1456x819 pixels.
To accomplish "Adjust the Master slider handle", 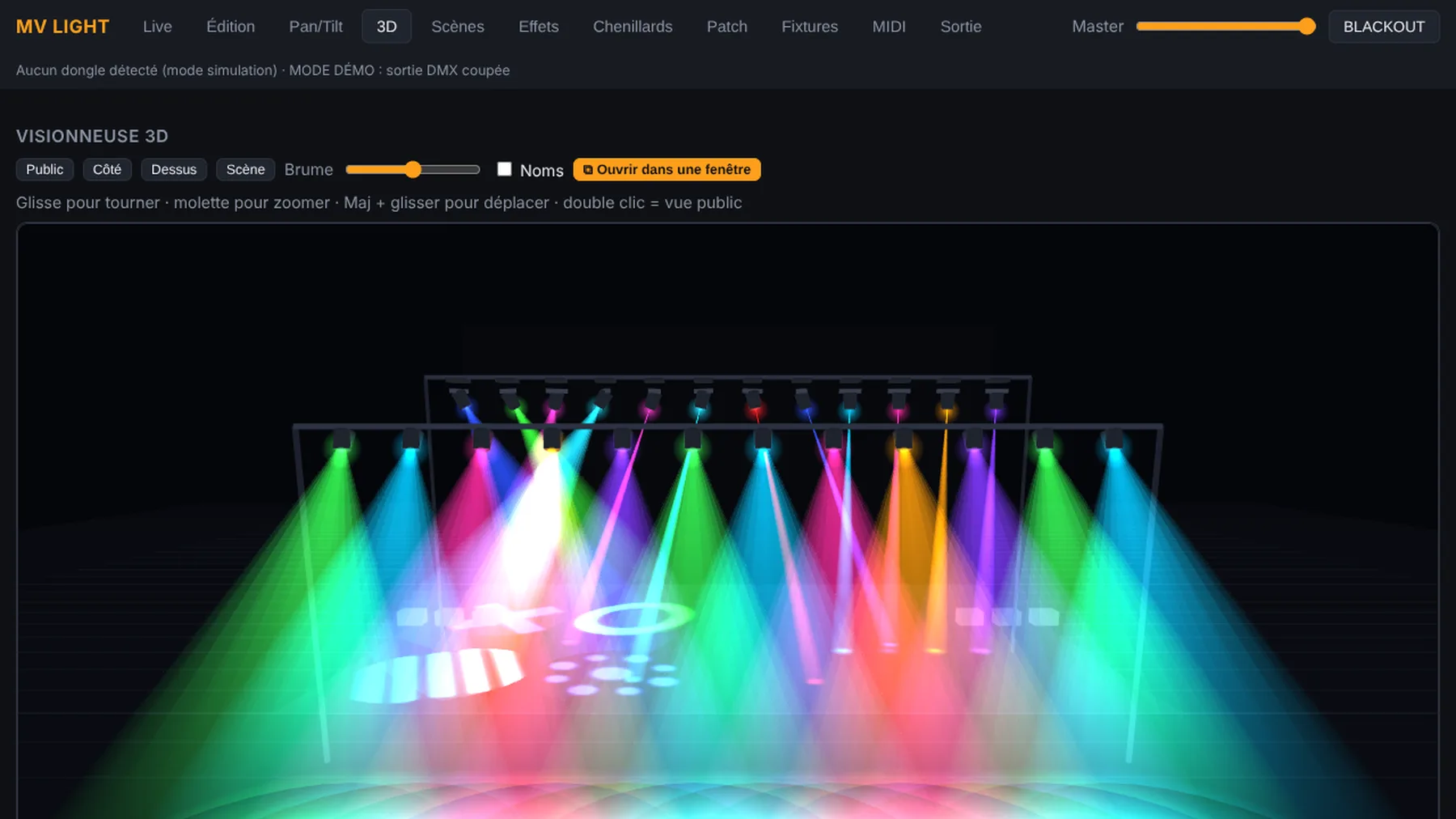I will tap(1306, 27).
